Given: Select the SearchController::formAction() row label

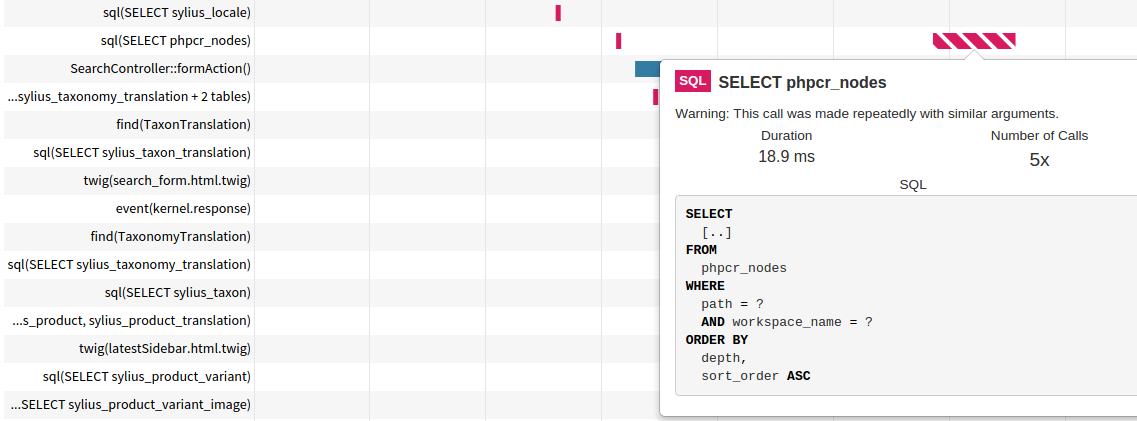Looking at the screenshot, I should pyautogui.click(x=160, y=69).
